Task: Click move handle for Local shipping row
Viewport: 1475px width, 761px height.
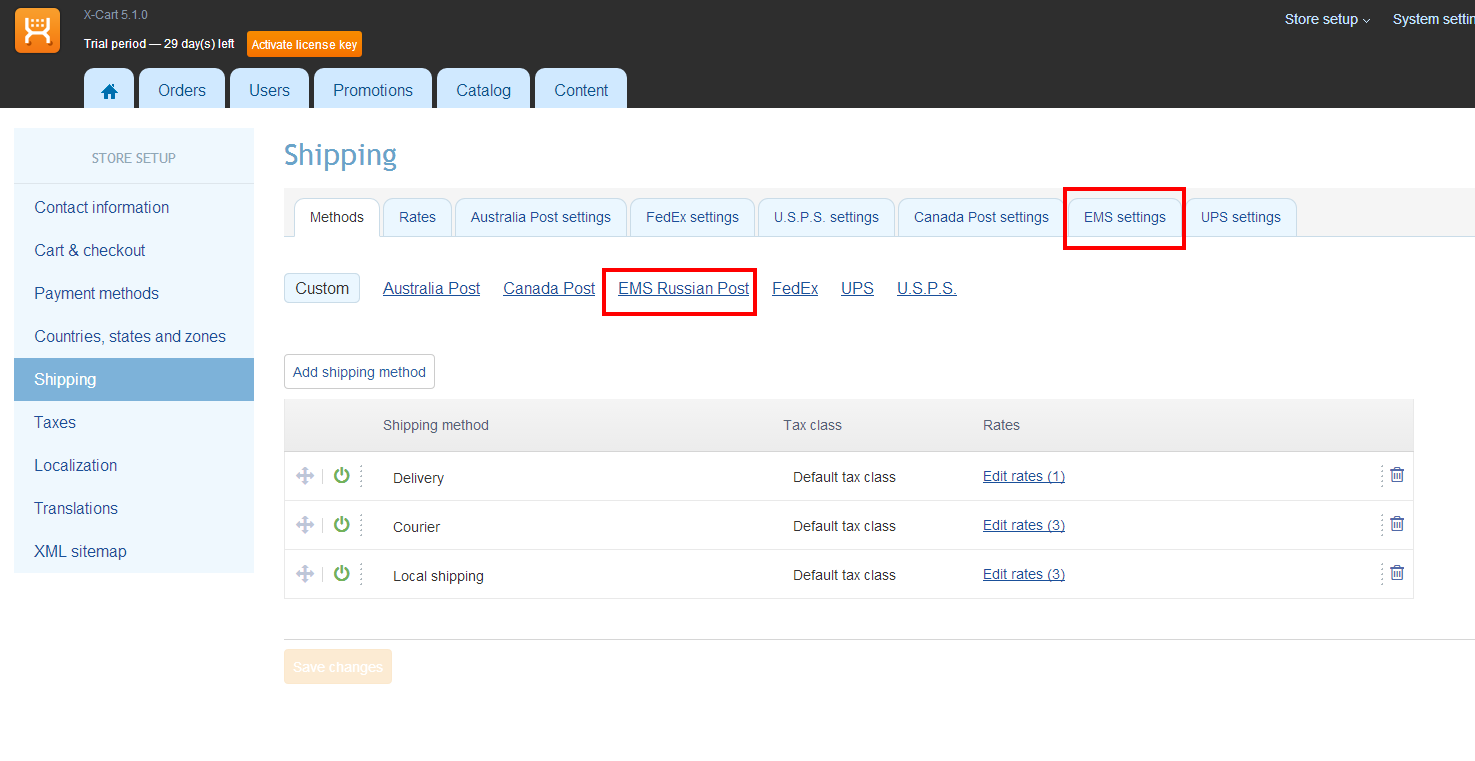Action: 305,574
